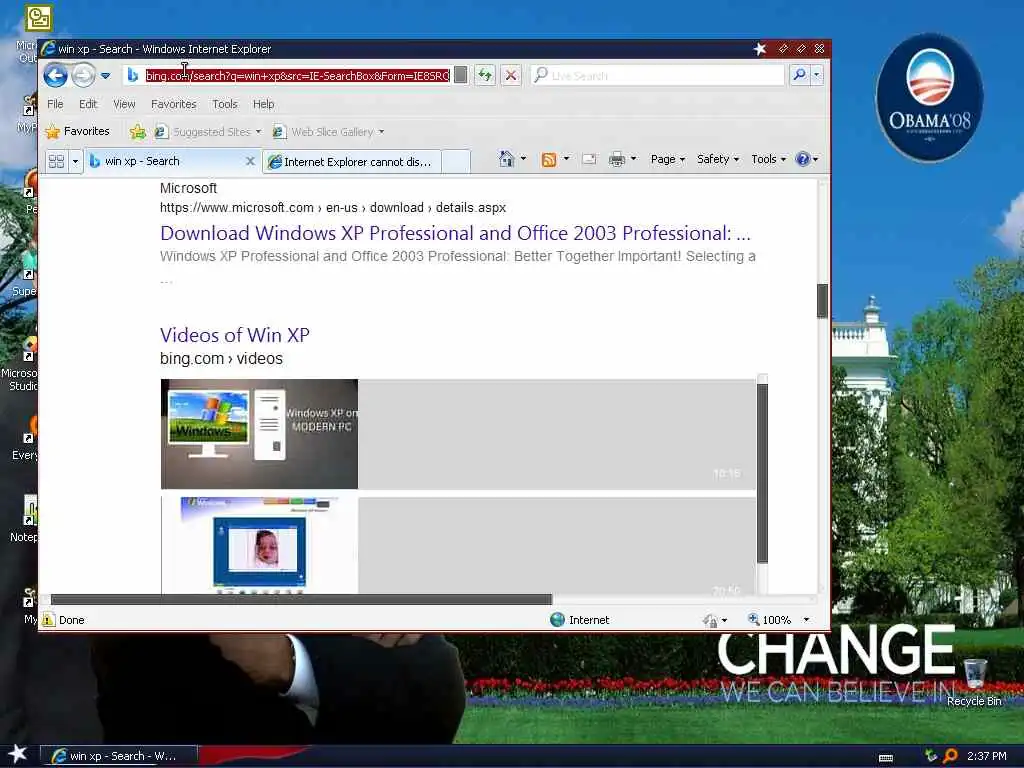Open recent pages dropdown arrow
The width and height of the screenshot is (1024, 768).
tap(105, 76)
